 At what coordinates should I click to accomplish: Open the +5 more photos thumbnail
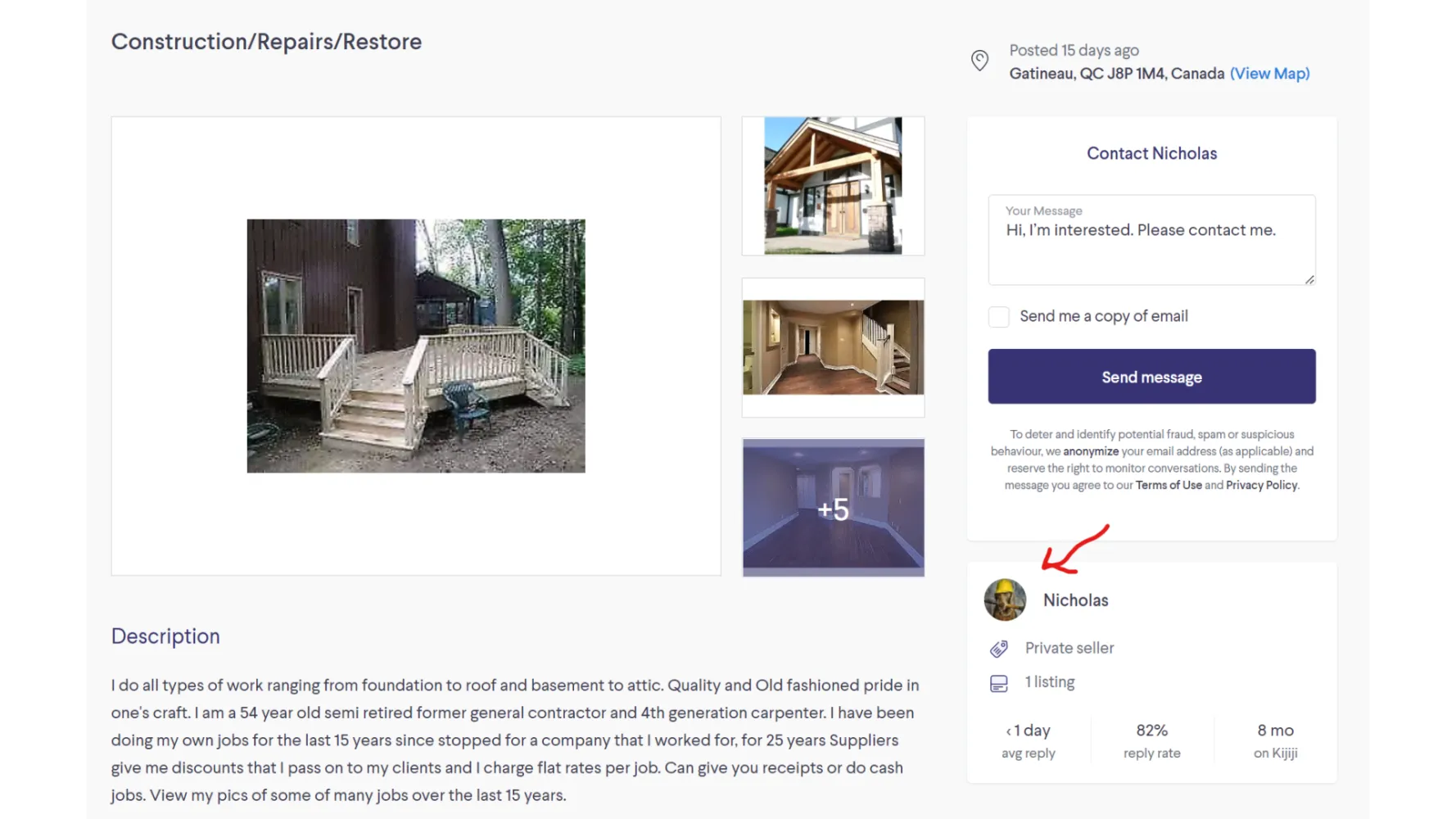833,508
